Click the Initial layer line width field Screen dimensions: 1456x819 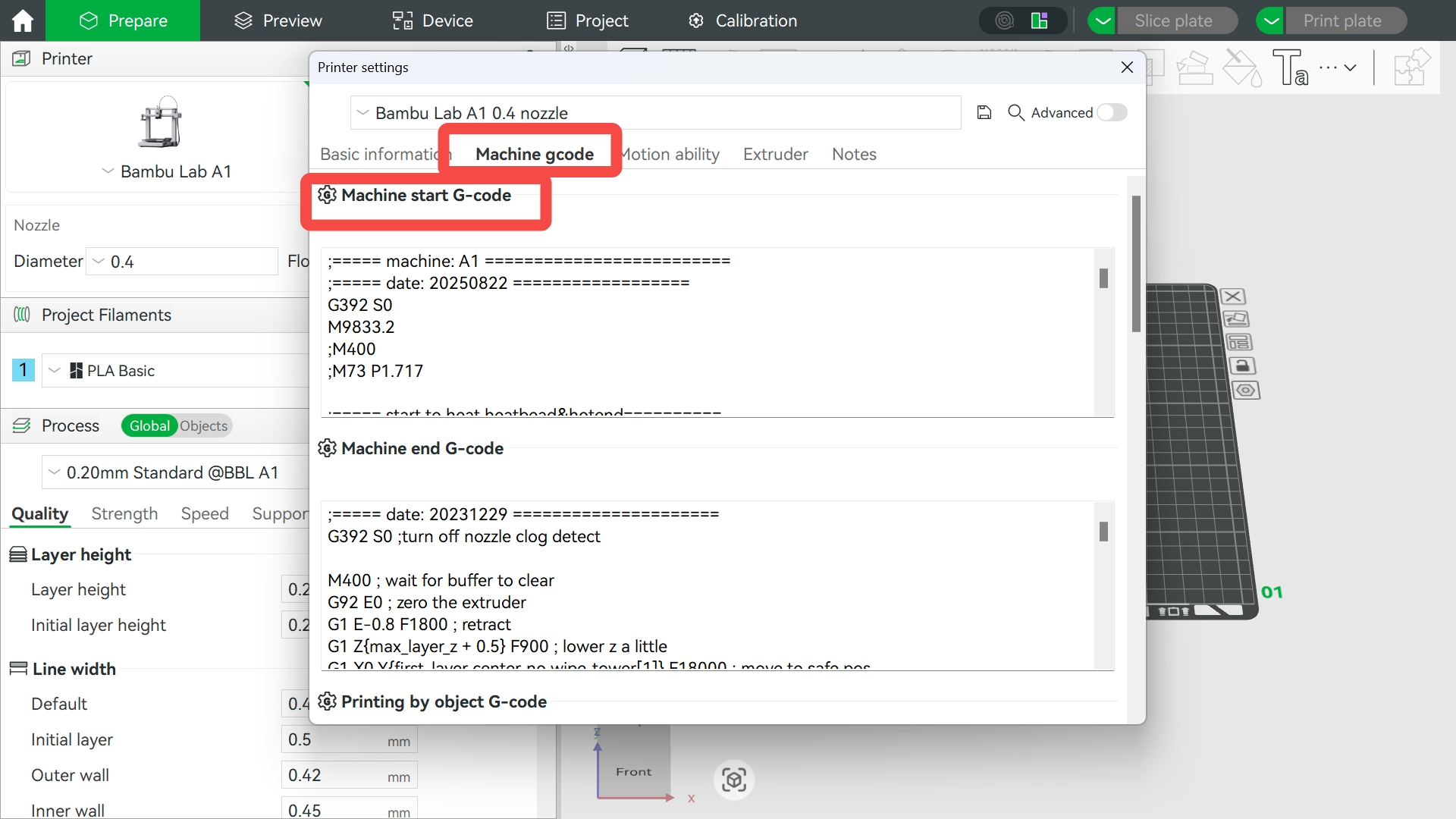tap(350, 739)
